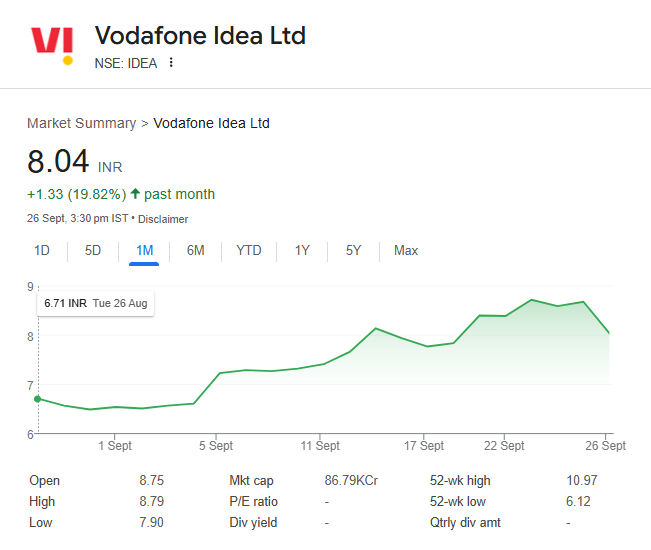Click the chart at 17 Sept

(425, 346)
